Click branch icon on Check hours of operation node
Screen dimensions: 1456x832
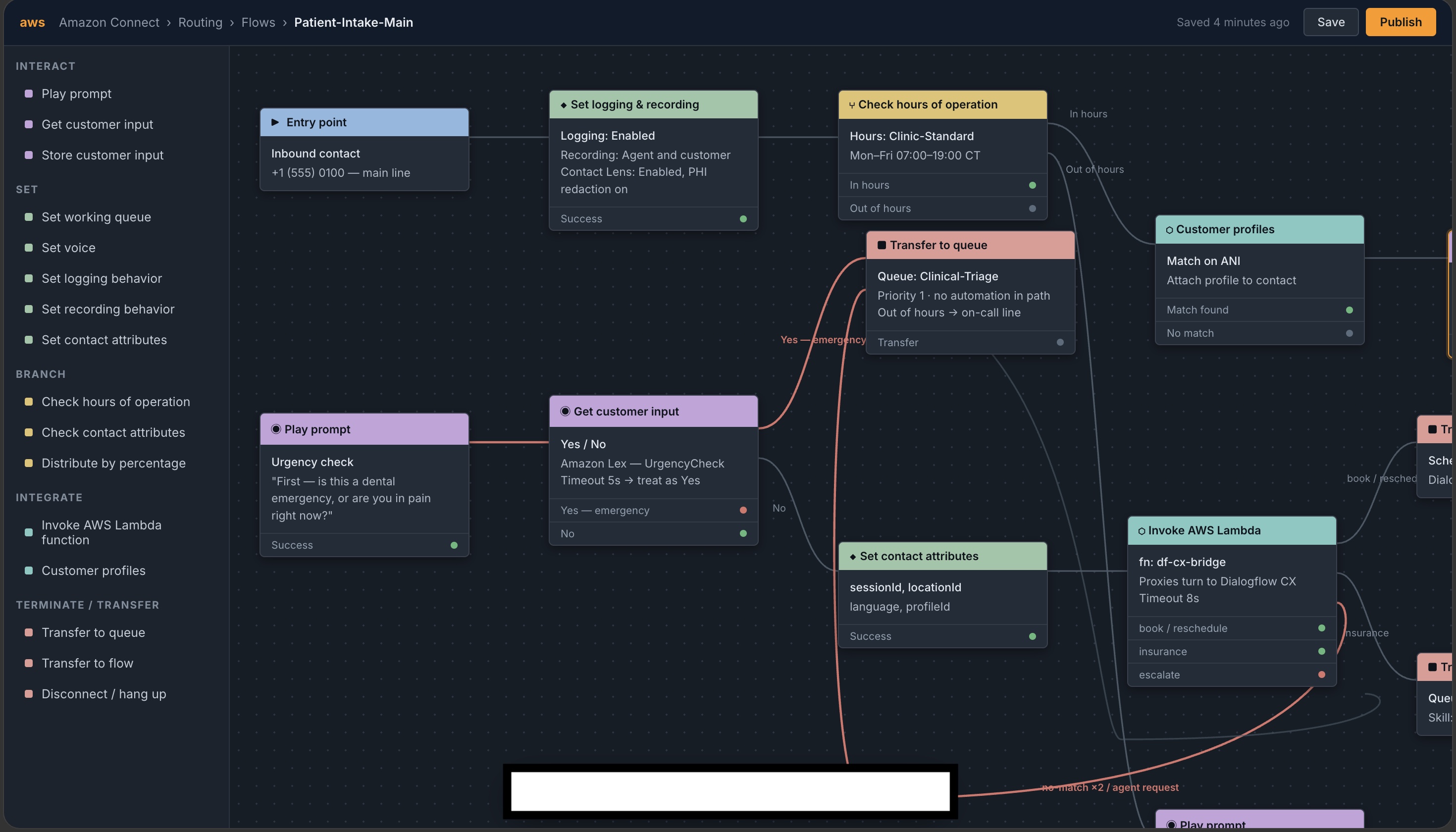(x=852, y=105)
